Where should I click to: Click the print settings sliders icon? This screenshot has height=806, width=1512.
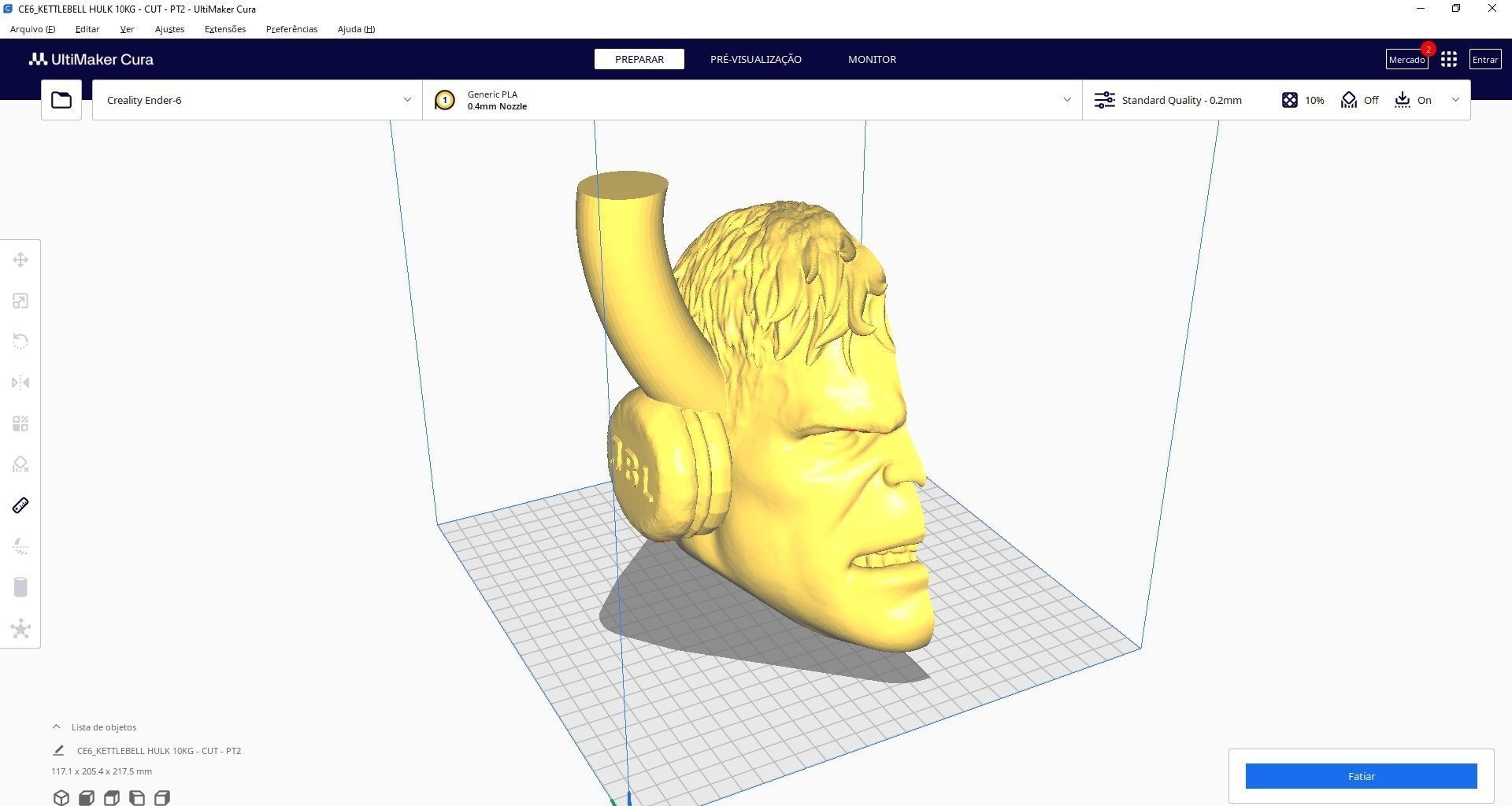(1105, 100)
